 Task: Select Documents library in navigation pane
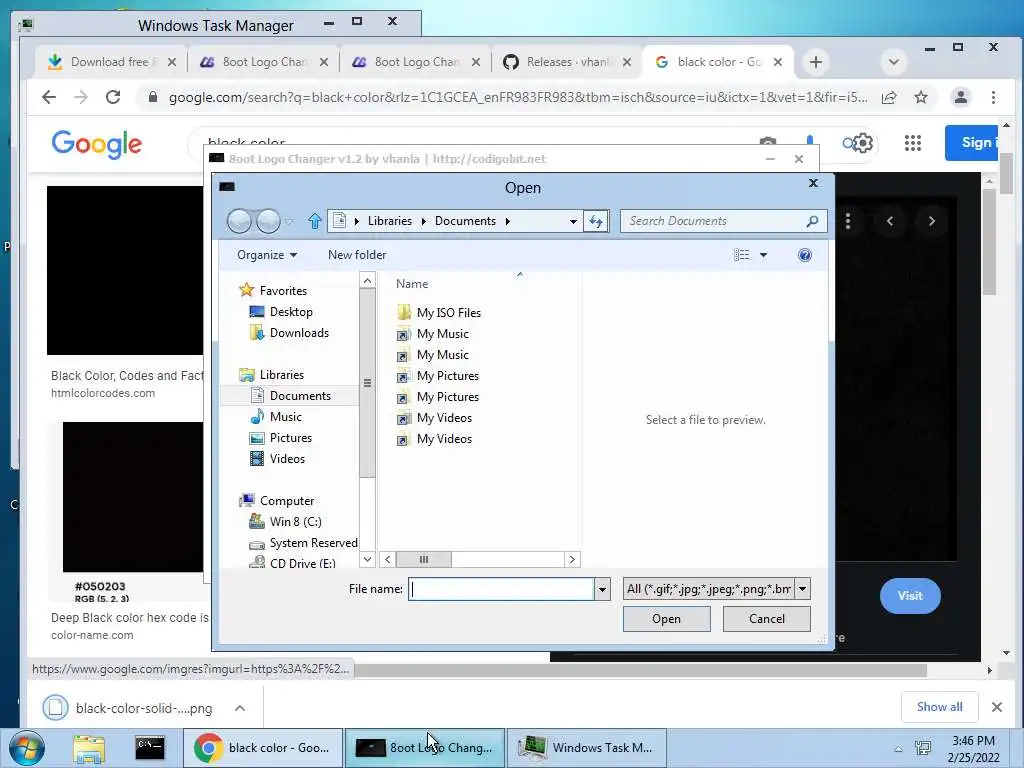click(300, 395)
